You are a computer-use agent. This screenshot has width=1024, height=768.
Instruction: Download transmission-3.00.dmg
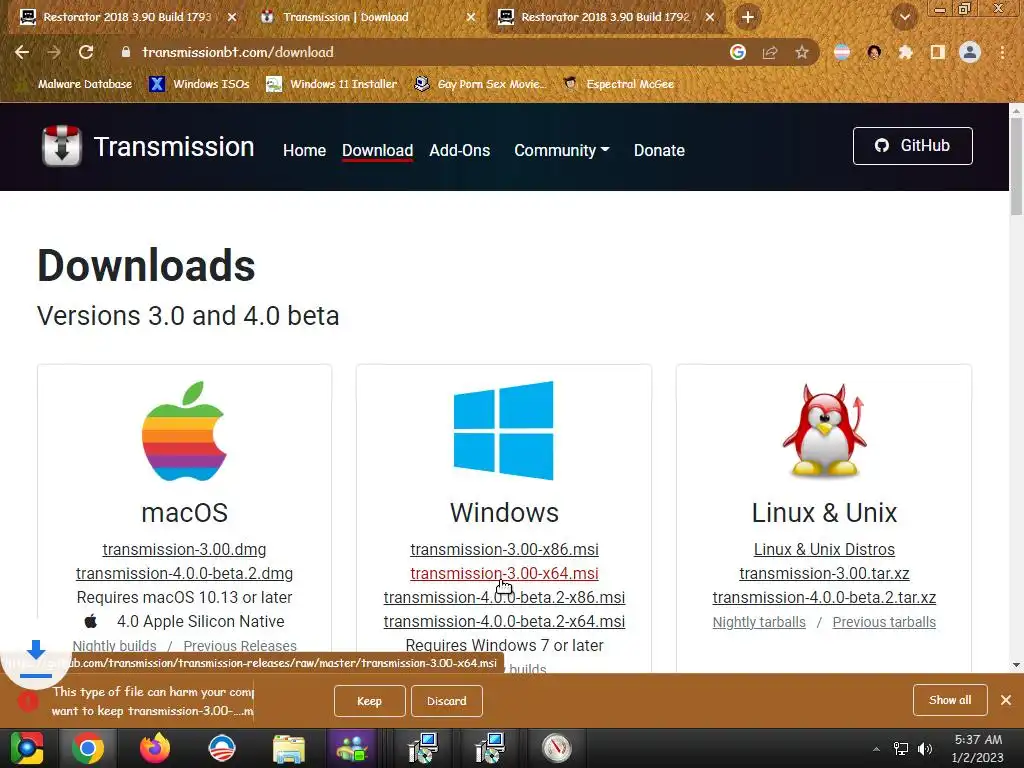tap(184, 549)
